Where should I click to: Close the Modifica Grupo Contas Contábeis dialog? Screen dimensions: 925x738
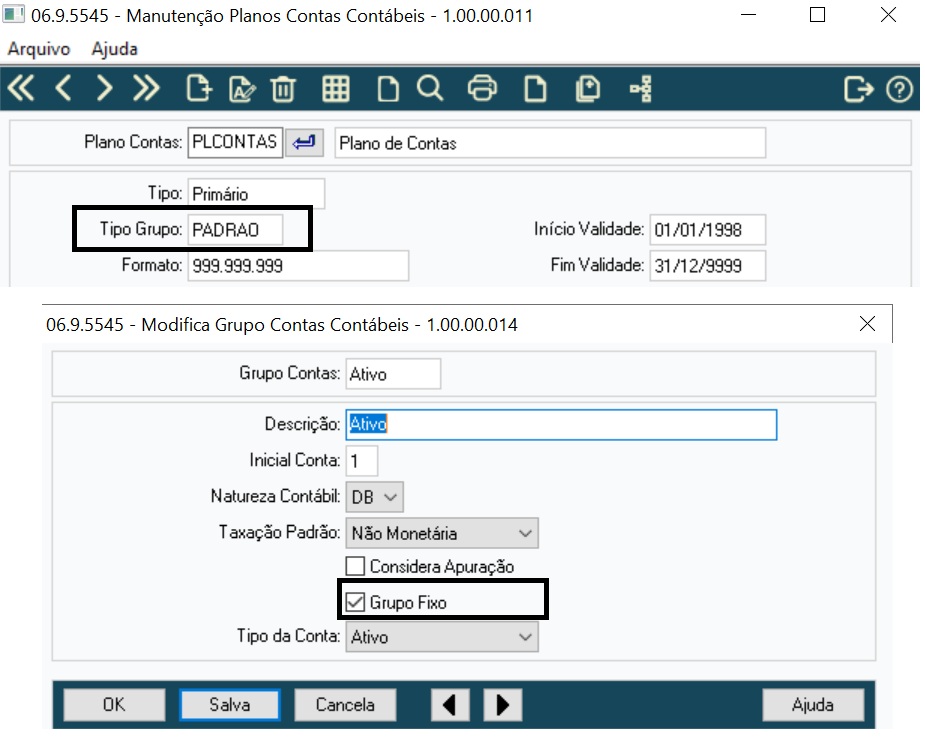(867, 323)
